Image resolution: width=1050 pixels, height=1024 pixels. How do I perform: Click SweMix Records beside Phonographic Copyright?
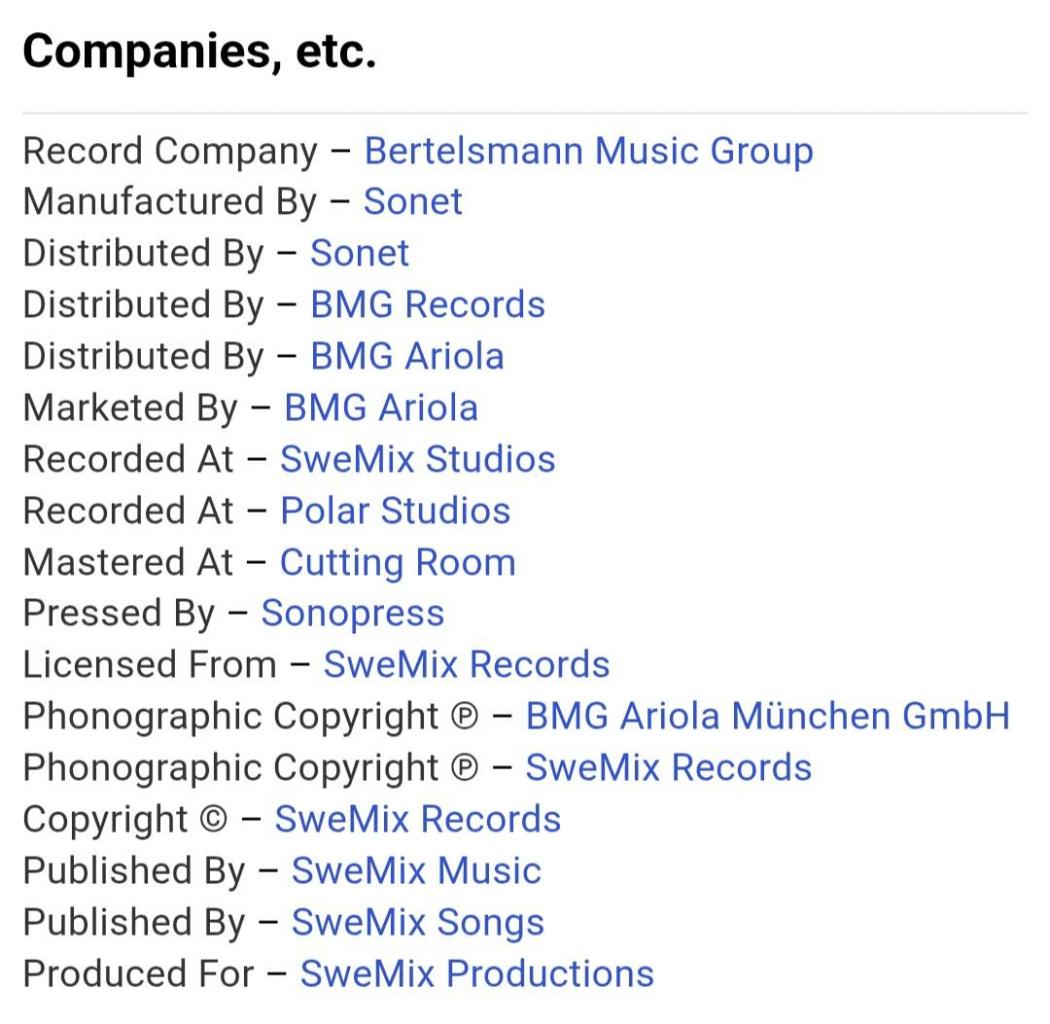coord(668,767)
